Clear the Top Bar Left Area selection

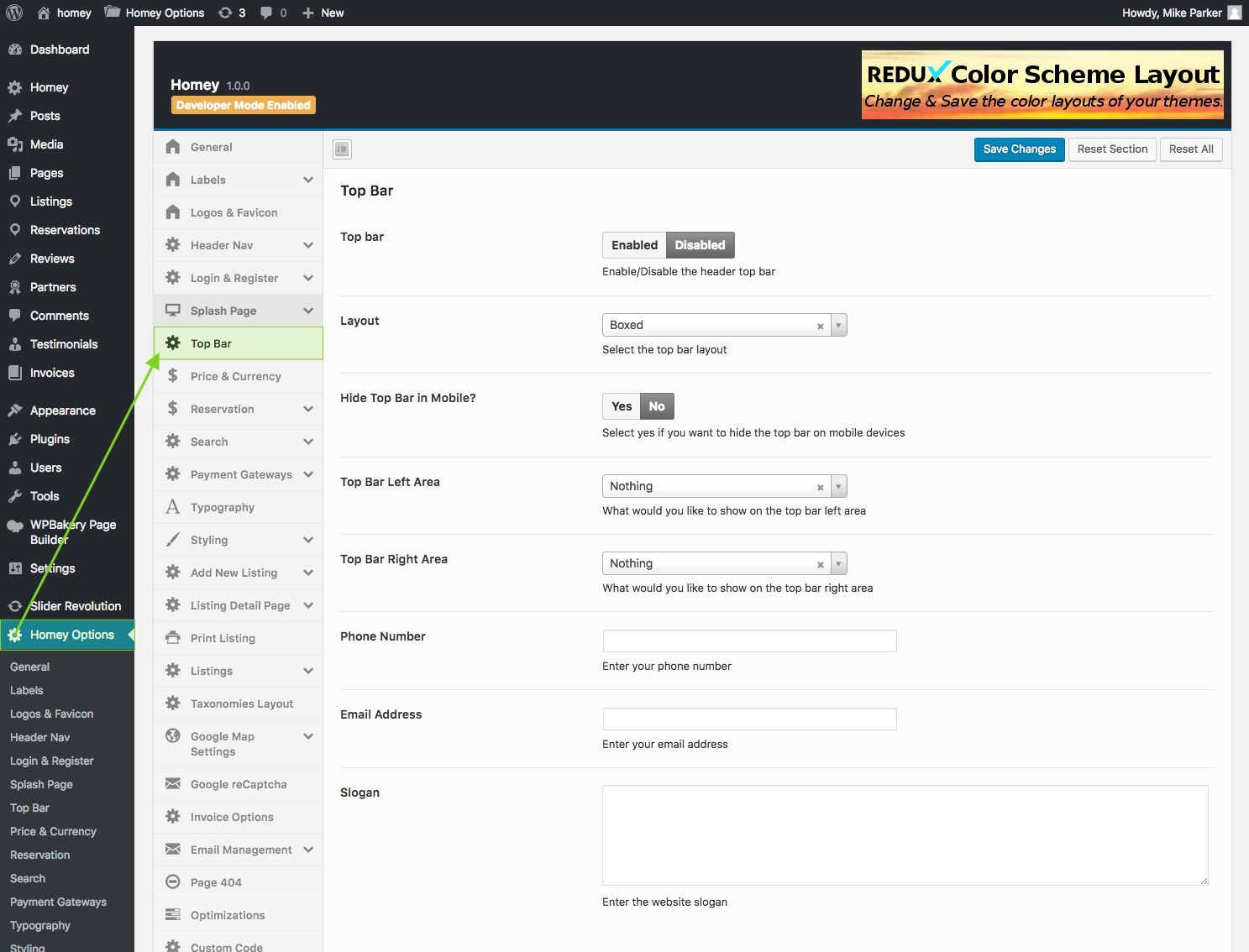coord(821,488)
